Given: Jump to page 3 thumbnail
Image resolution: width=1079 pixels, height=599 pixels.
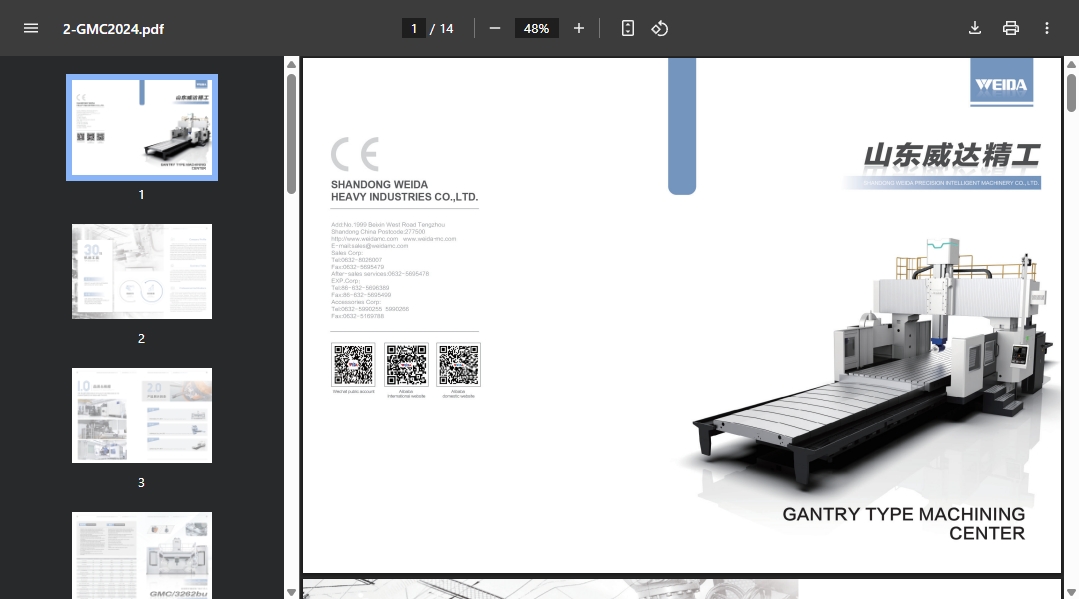Looking at the screenshot, I should click(x=142, y=415).
